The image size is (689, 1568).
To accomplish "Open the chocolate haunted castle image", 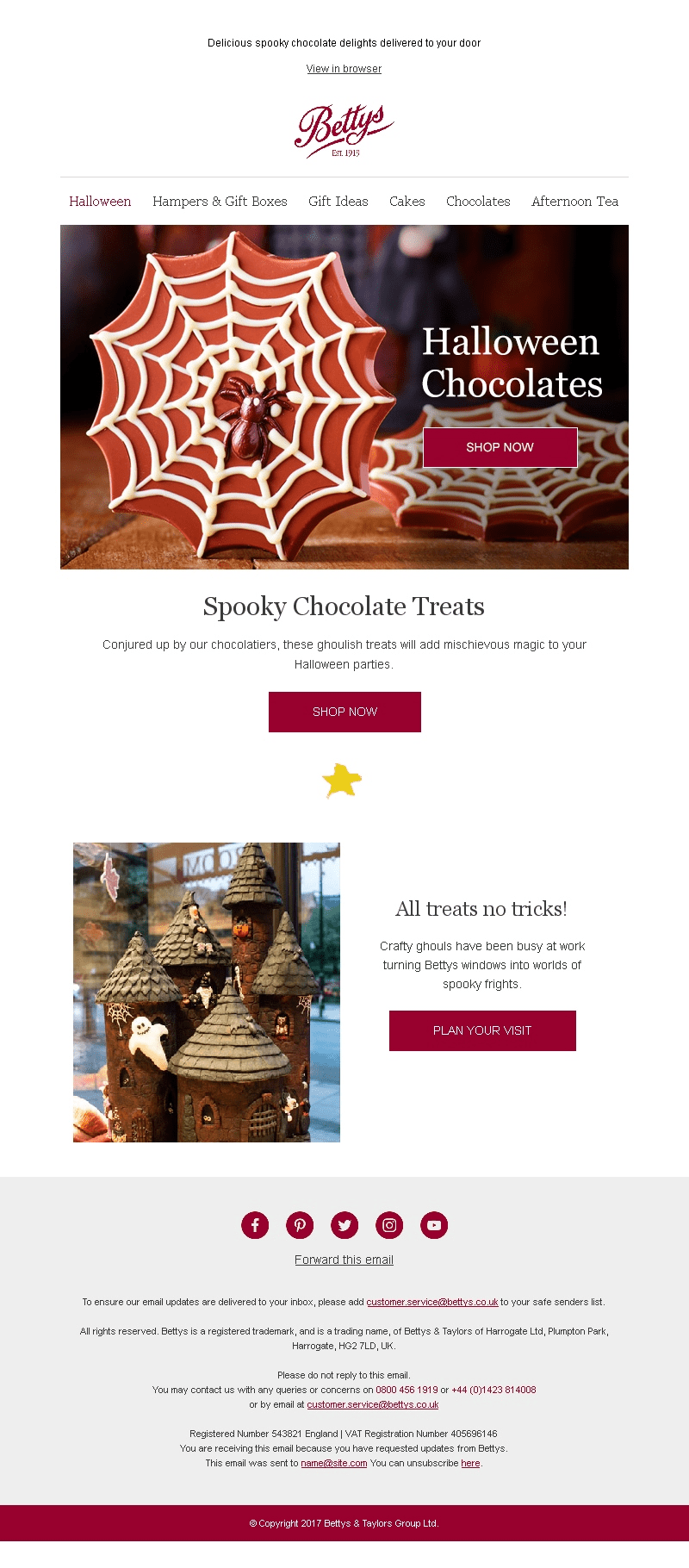I will tap(207, 992).
